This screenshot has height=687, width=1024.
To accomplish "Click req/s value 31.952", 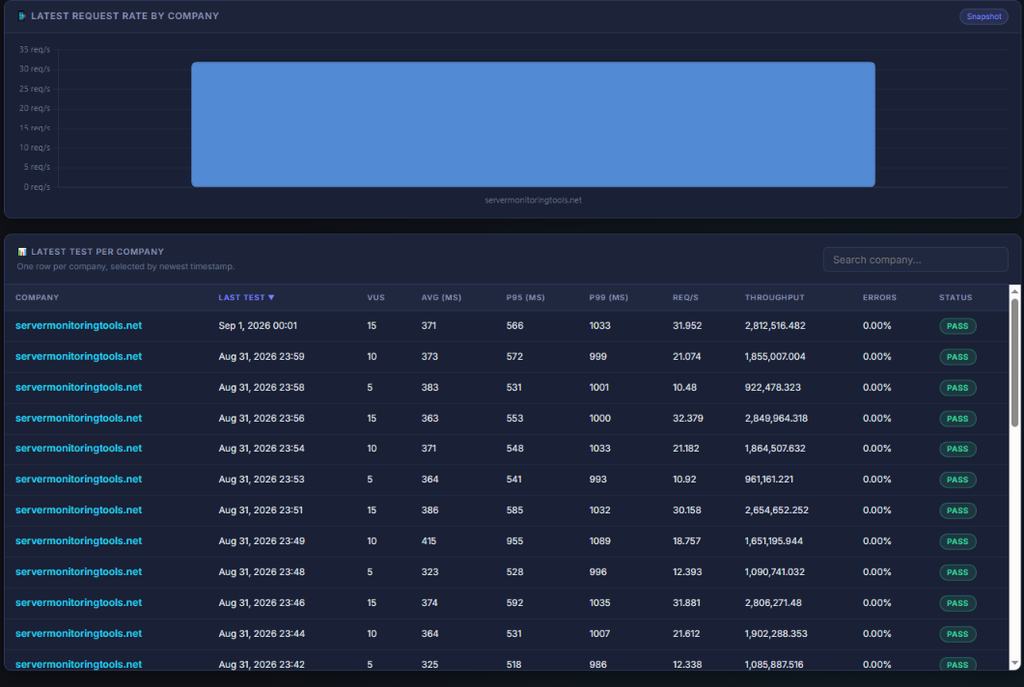I will click(x=687, y=325).
